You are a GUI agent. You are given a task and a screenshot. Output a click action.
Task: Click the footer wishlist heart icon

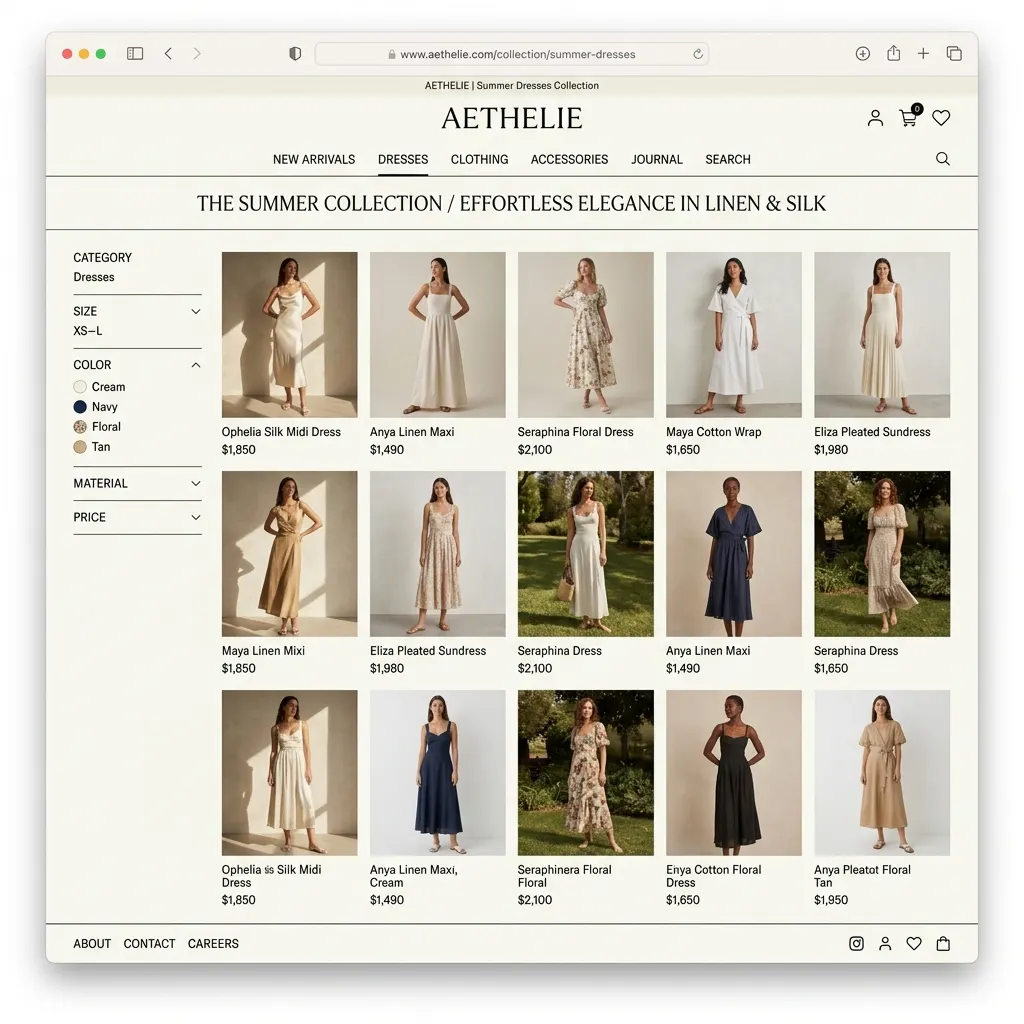click(x=914, y=944)
